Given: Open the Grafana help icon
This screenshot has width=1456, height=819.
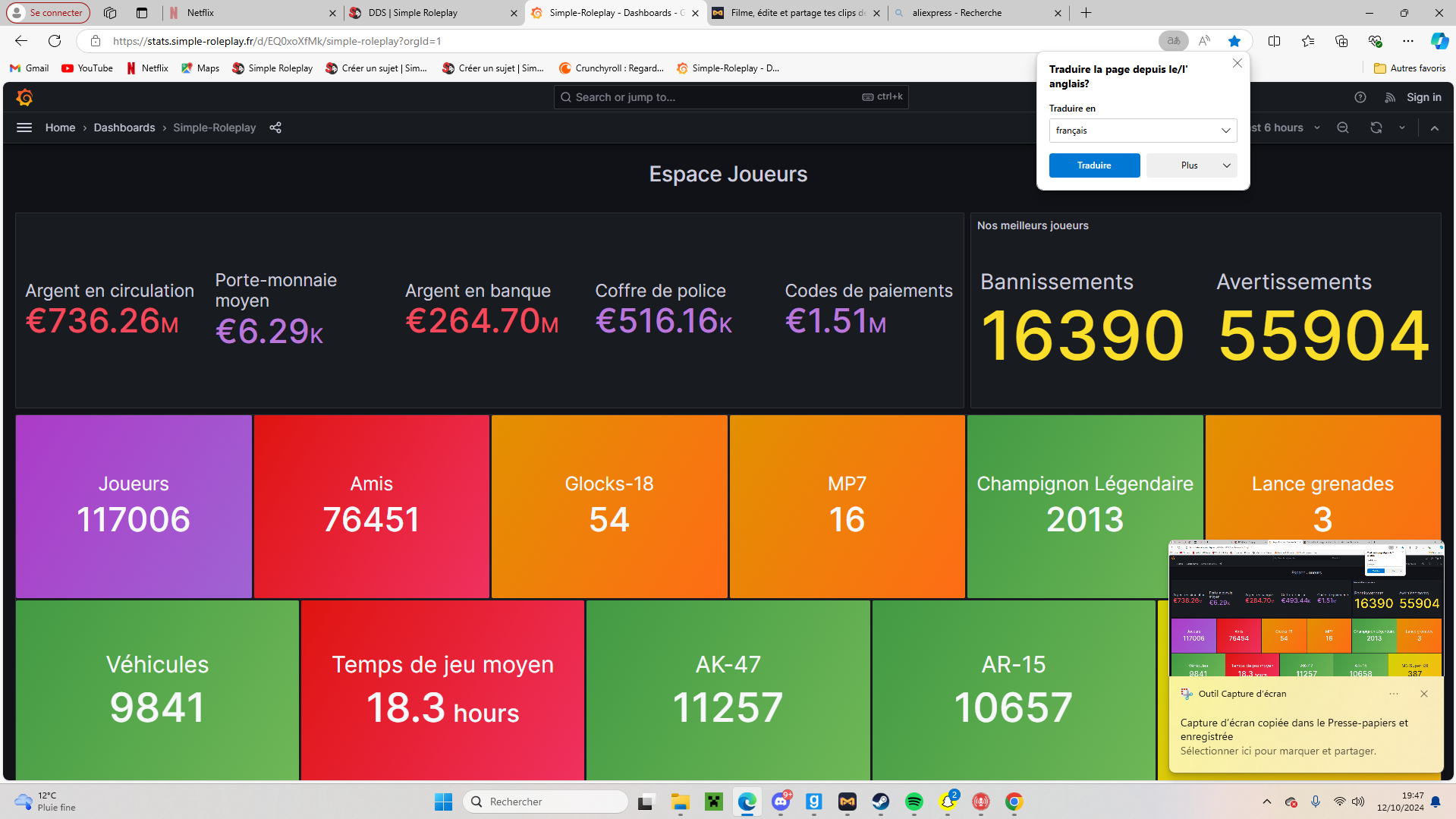Looking at the screenshot, I should tap(1360, 97).
